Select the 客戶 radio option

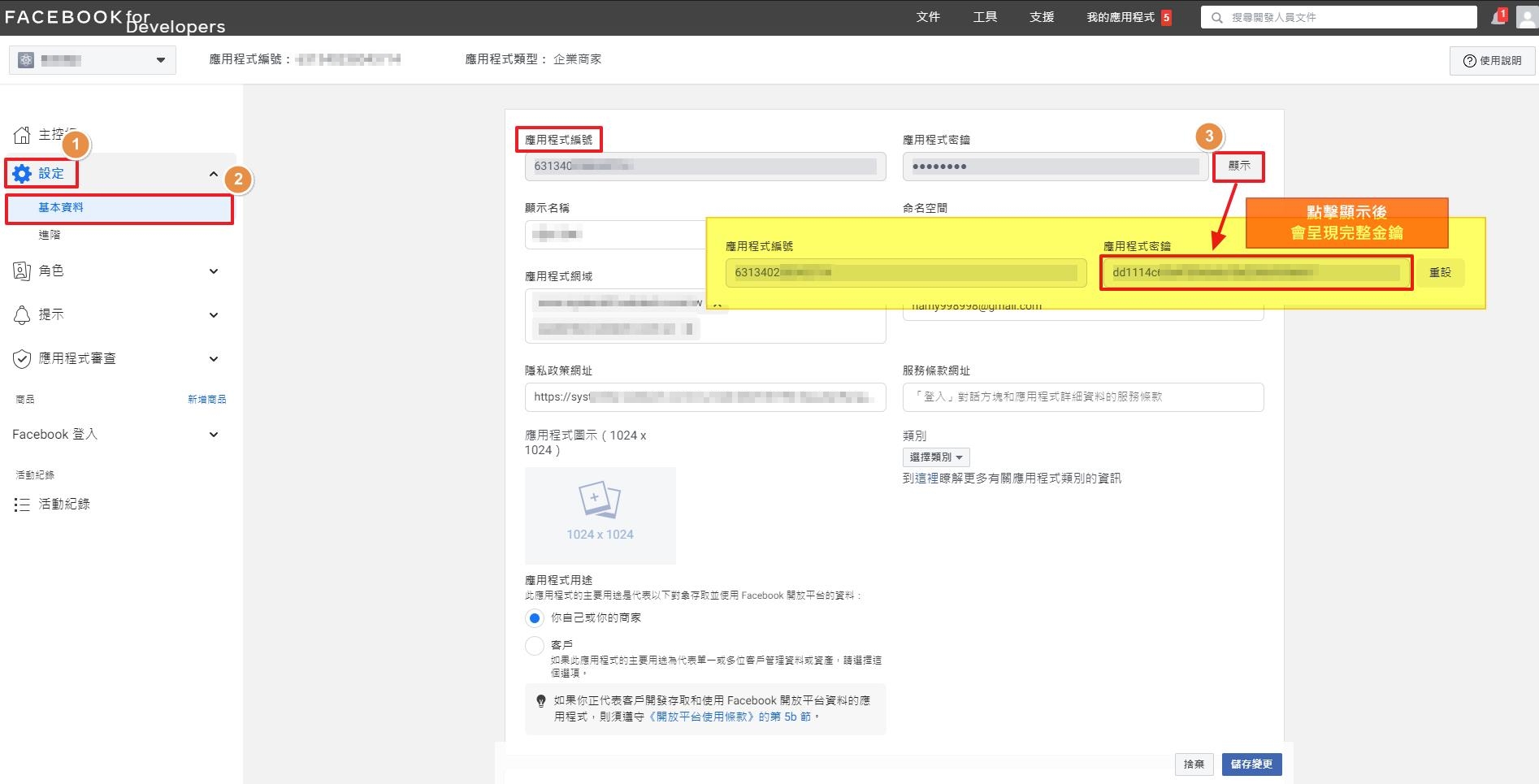point(534,646)
